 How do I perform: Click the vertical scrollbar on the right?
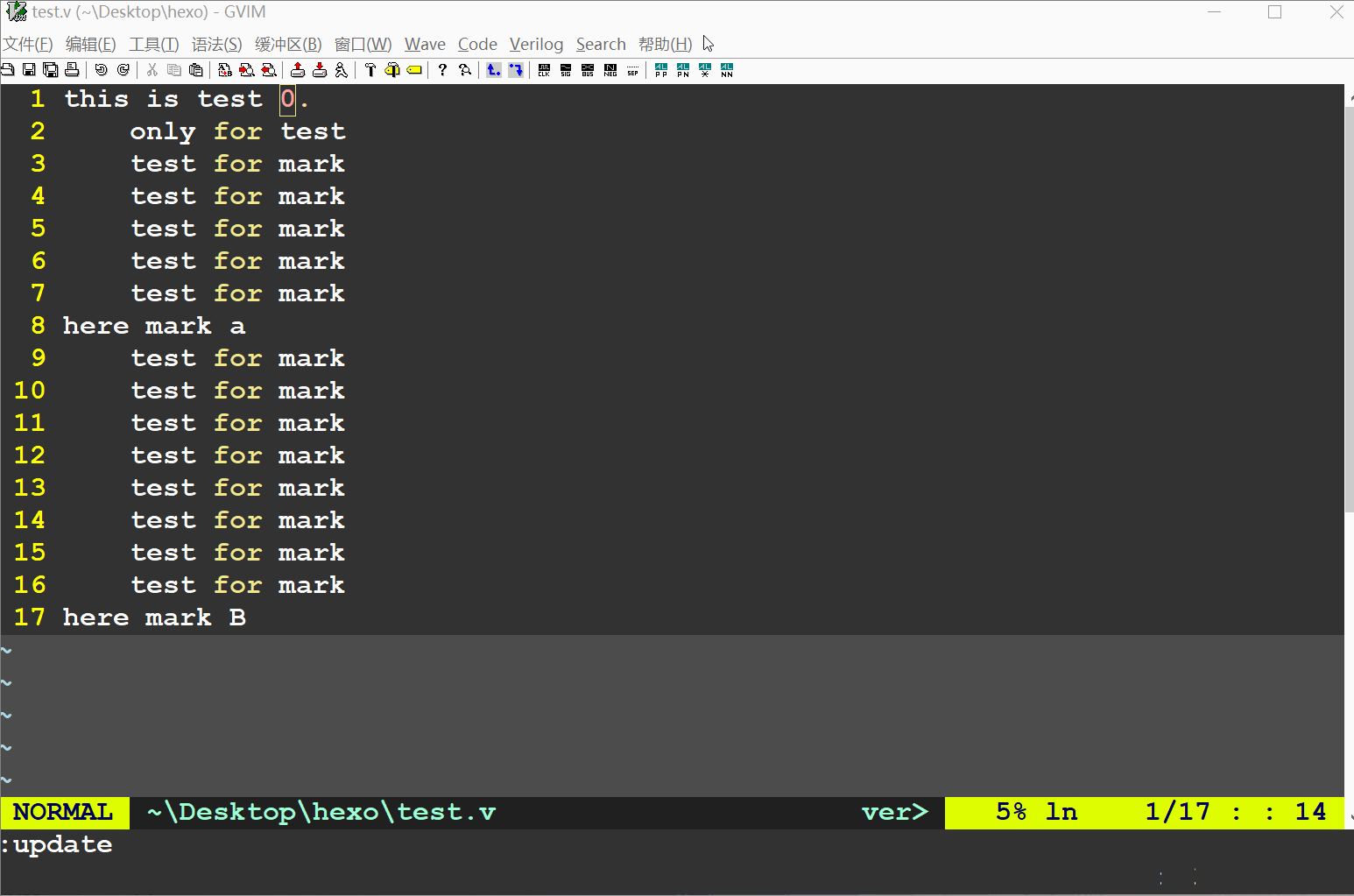coord(1349,307)
